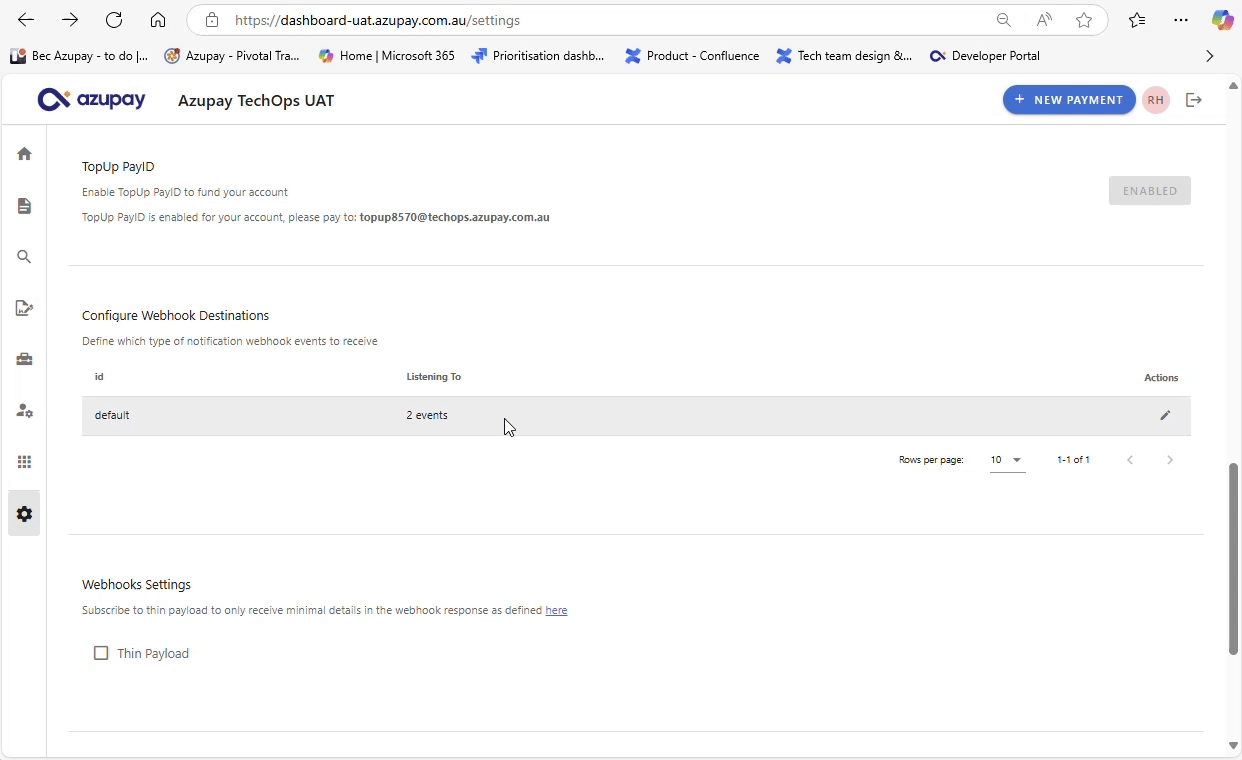Click the zoom magnifier in address bar
This screenshot has height=760, width=1242.
click(1003, 20)
